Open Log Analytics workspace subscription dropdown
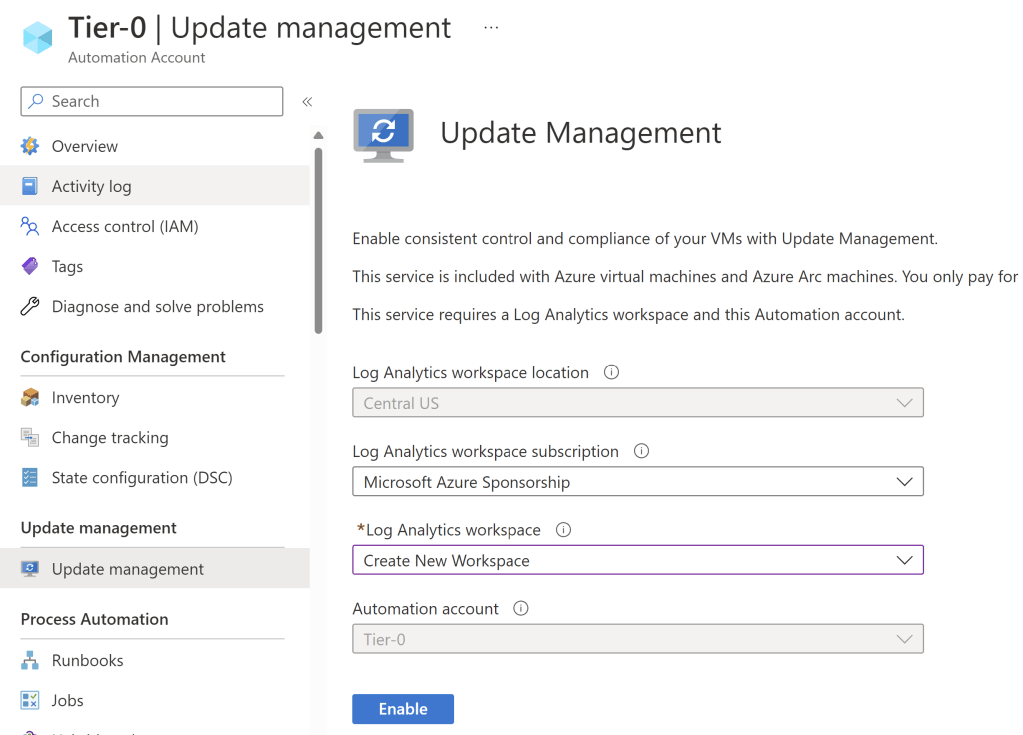 click(x=637, y=482)
